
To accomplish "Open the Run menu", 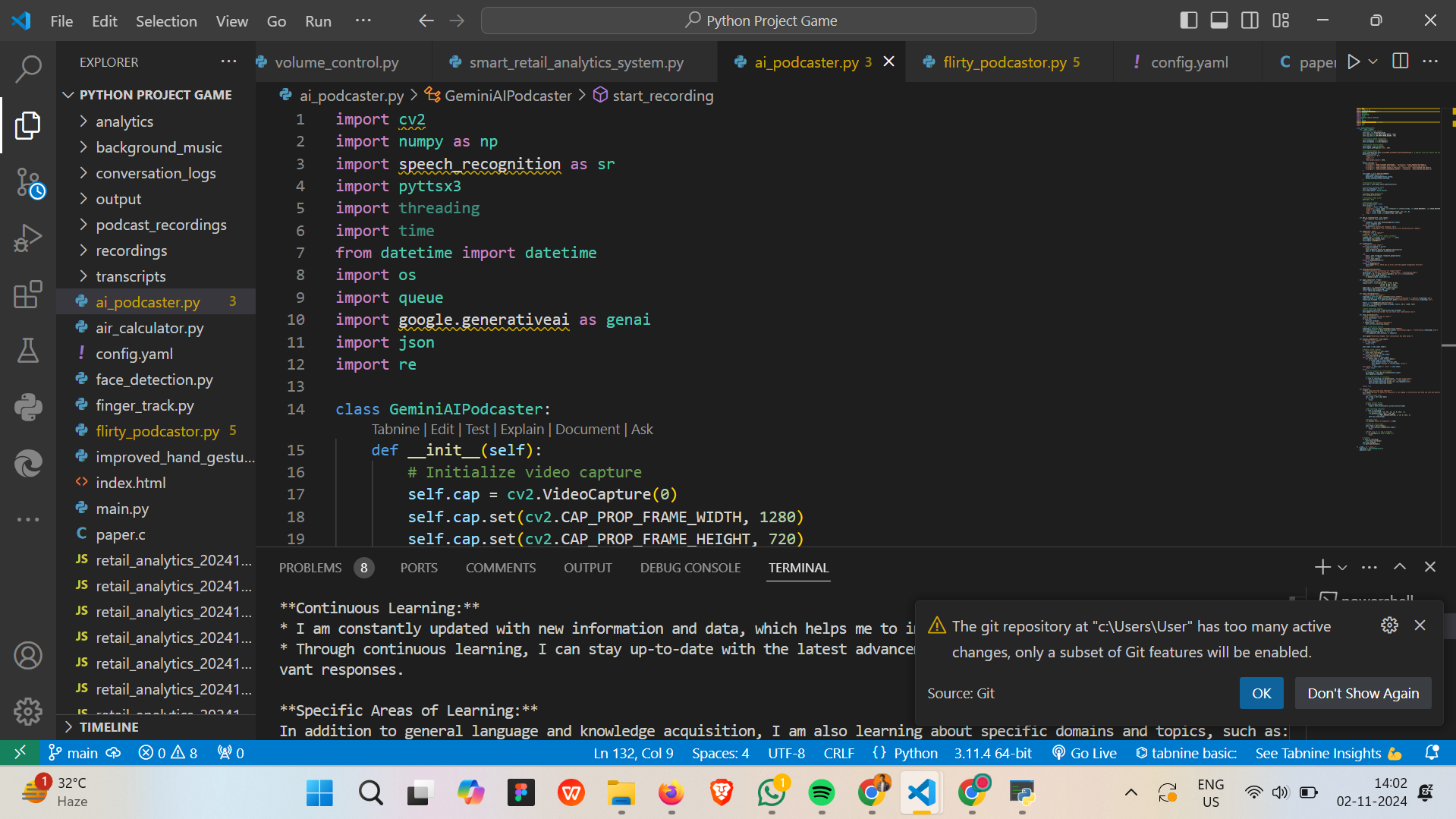I will (x=318, y=20).
